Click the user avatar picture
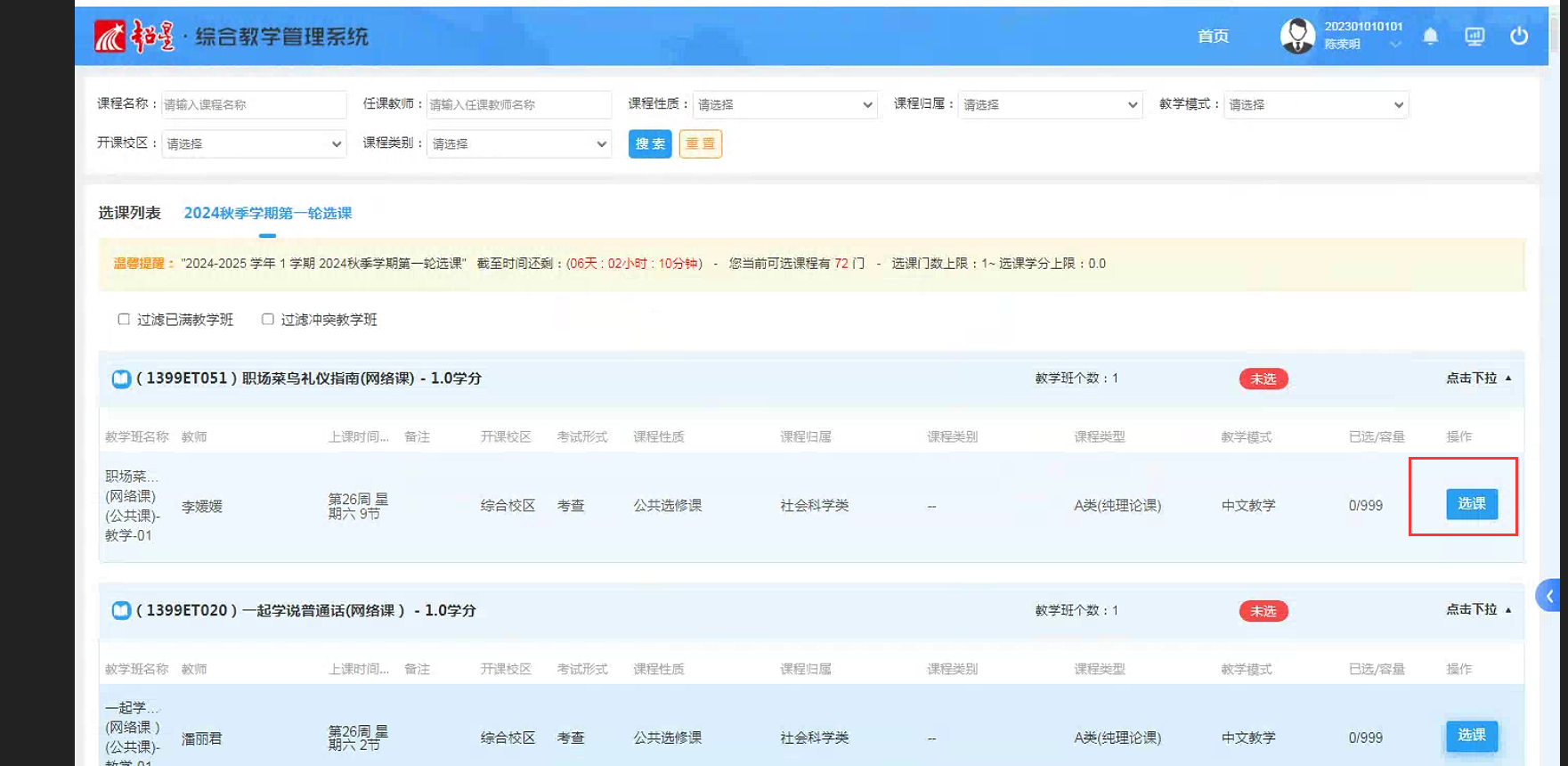 click(x=1297, y=37)
